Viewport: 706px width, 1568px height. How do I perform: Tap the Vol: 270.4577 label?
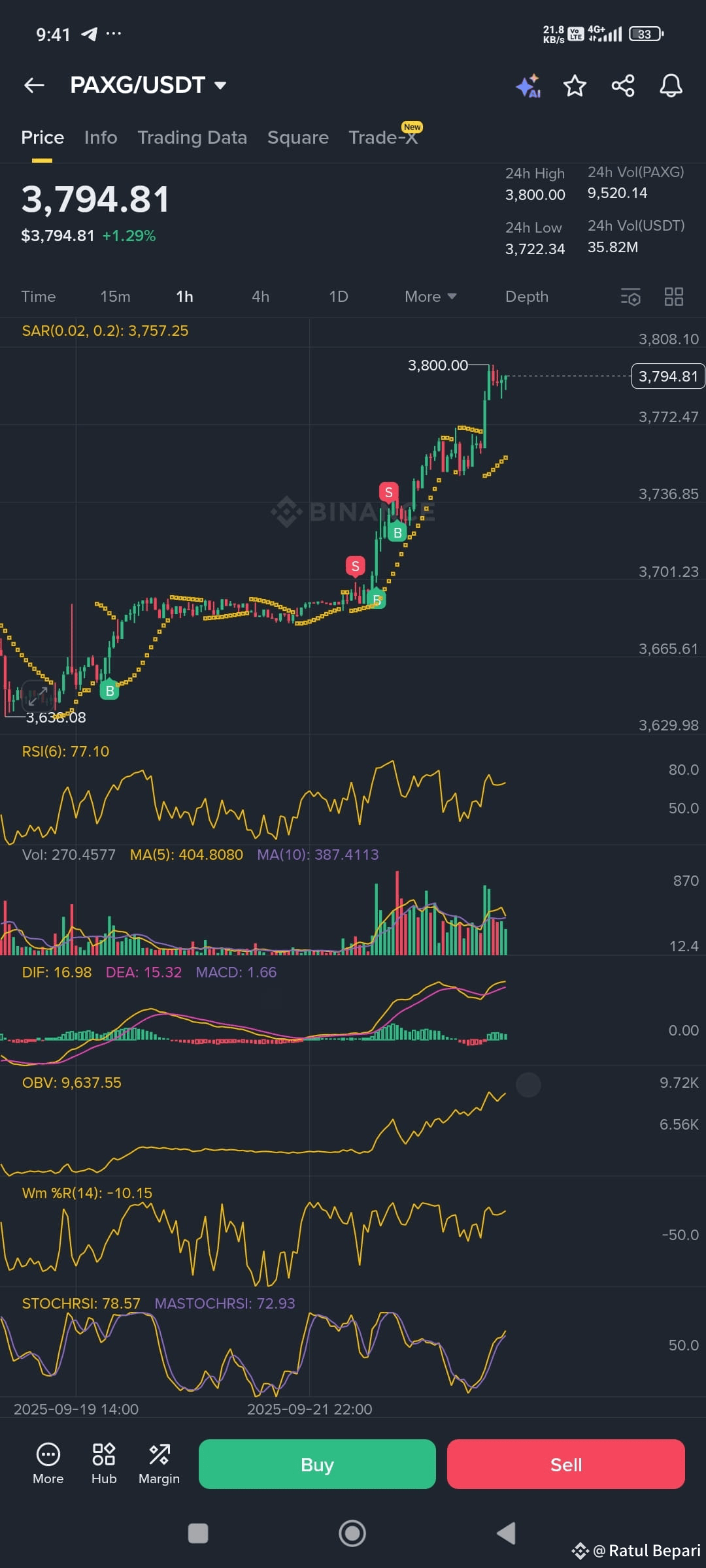(x=69, y=855)
